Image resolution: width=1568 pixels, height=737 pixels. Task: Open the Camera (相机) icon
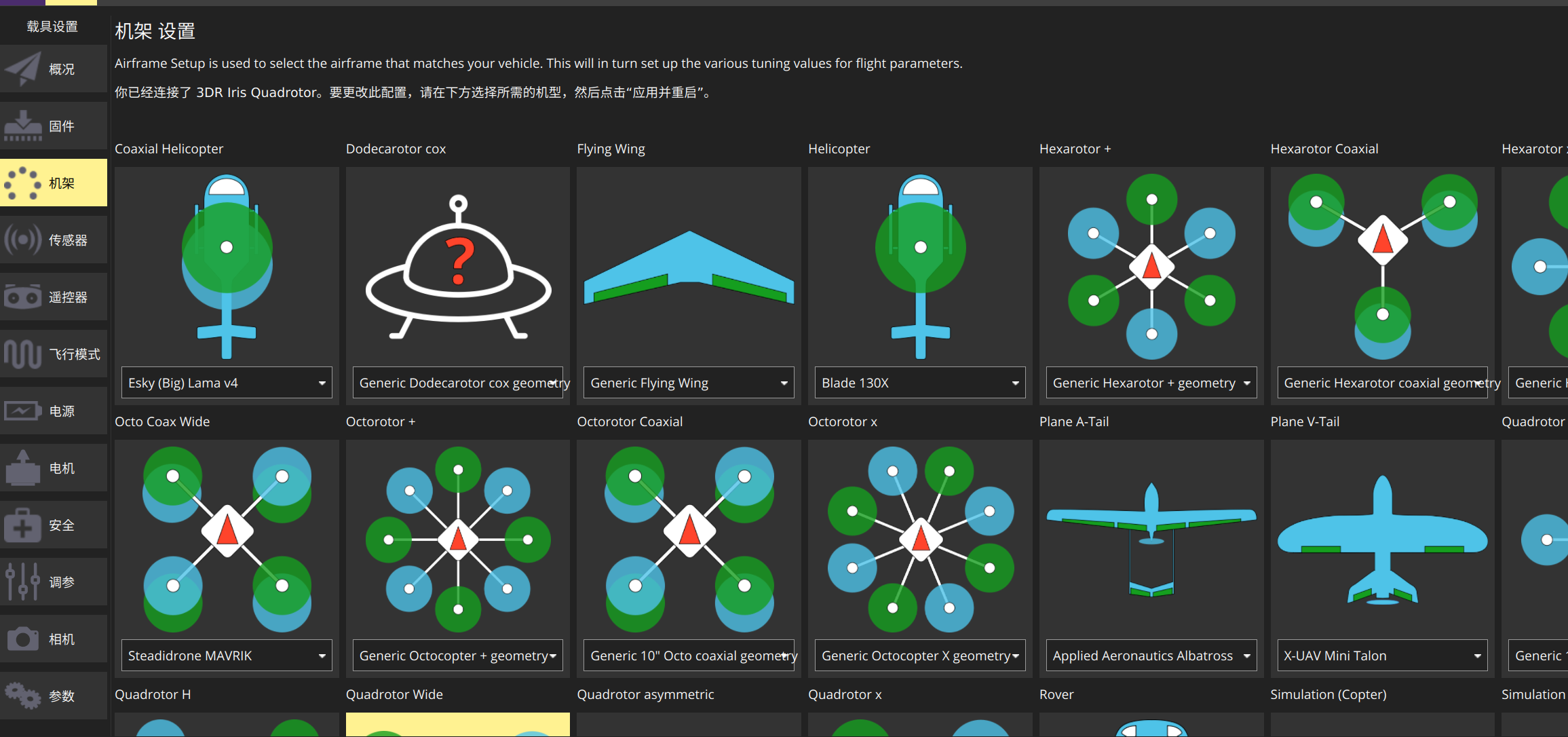23,639
